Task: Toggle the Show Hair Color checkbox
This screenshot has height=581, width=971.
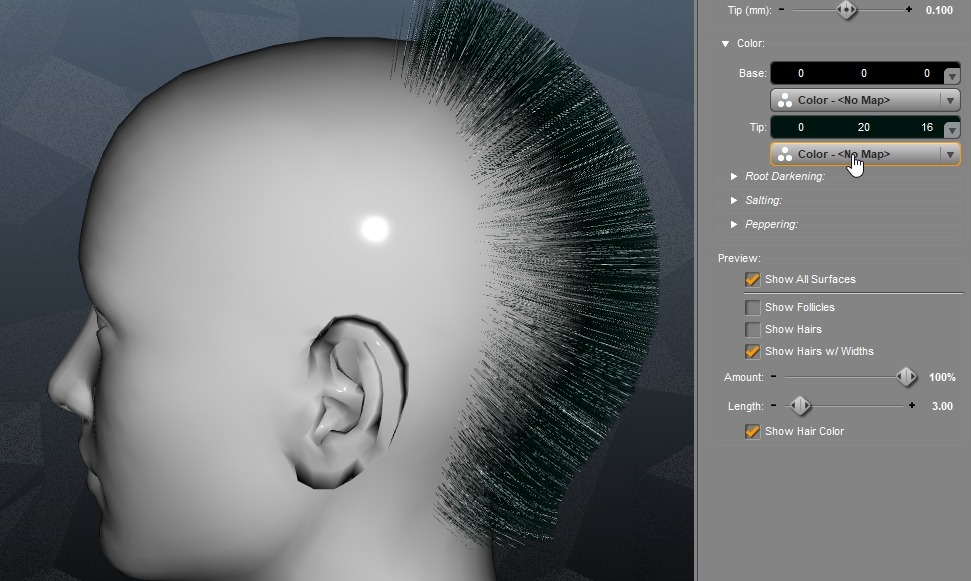Action: pos(752,432)
